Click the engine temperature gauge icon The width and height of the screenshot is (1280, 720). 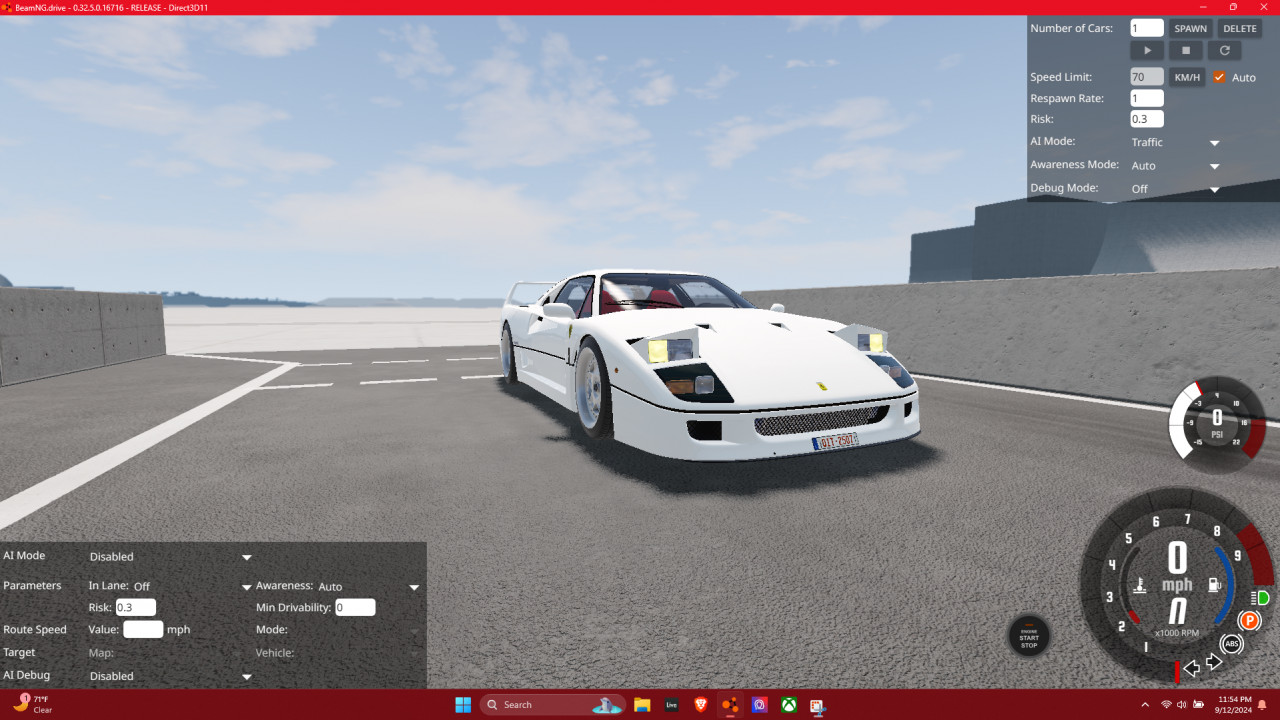tap(1140, 586)
